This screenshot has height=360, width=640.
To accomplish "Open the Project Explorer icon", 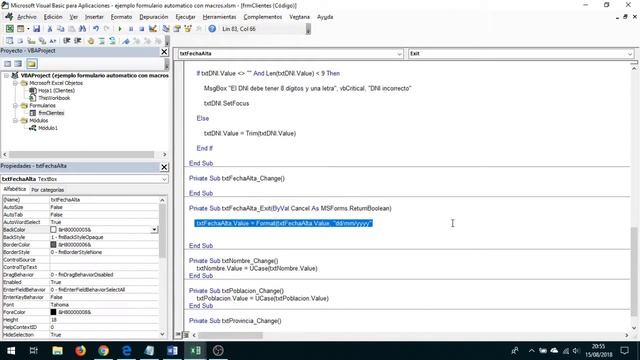I will click(x=166, y=29).
